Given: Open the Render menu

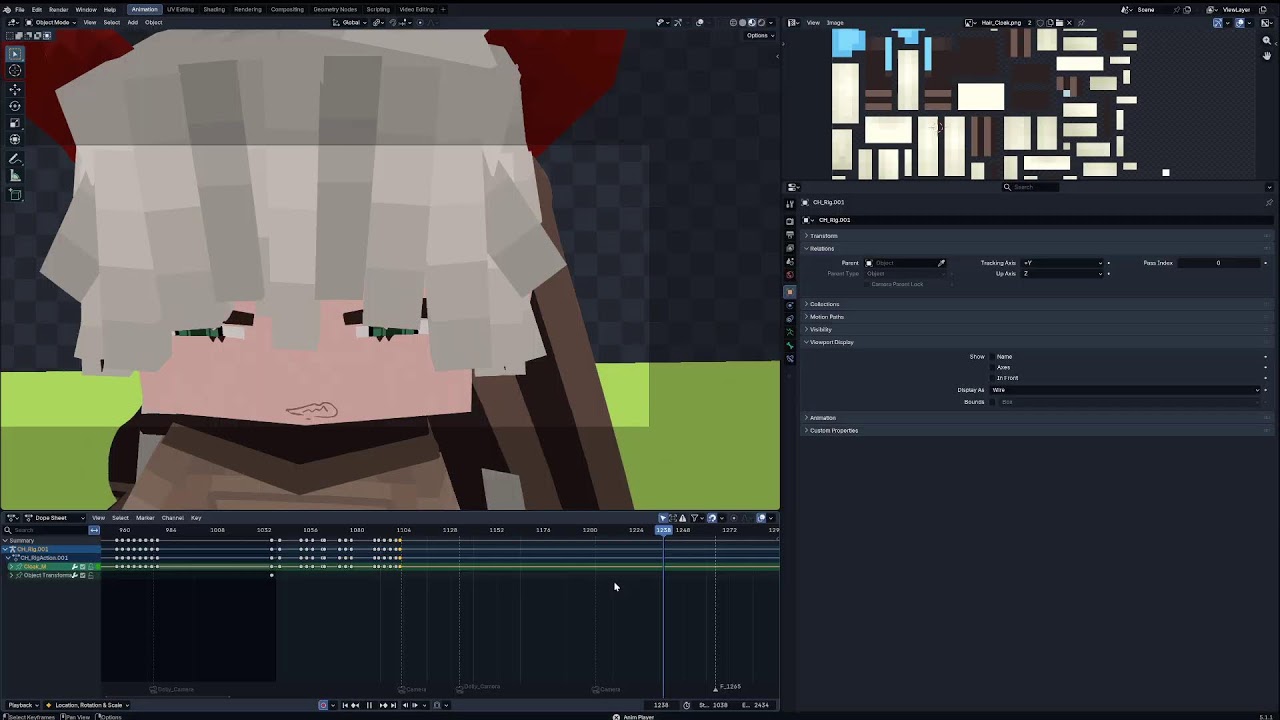Looking at the screenshot, I should (x=59, y=9).
